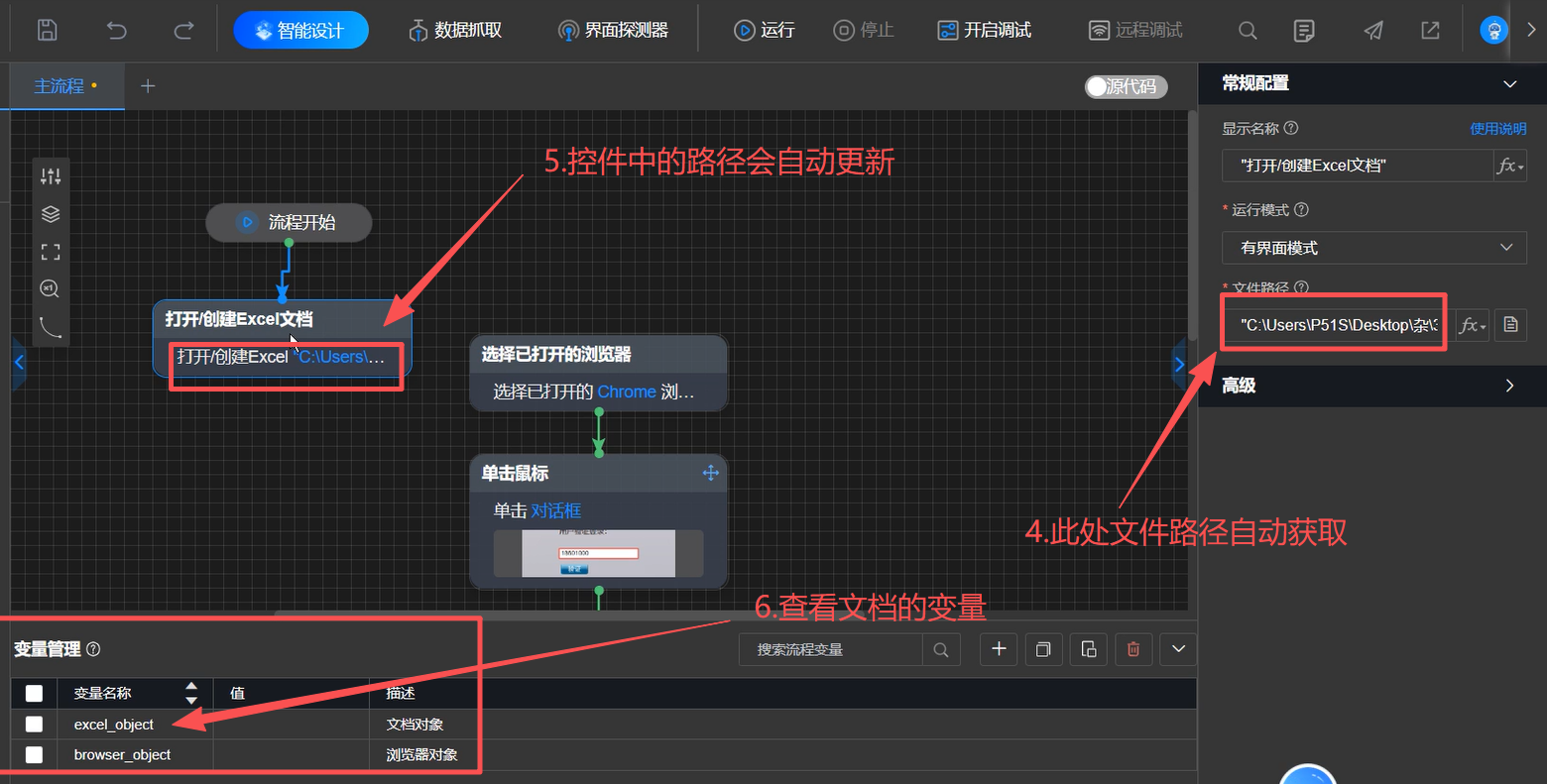Start debugging with 开启调试
This screenshot has width=1547, height=784.
(x=985, y=31)
